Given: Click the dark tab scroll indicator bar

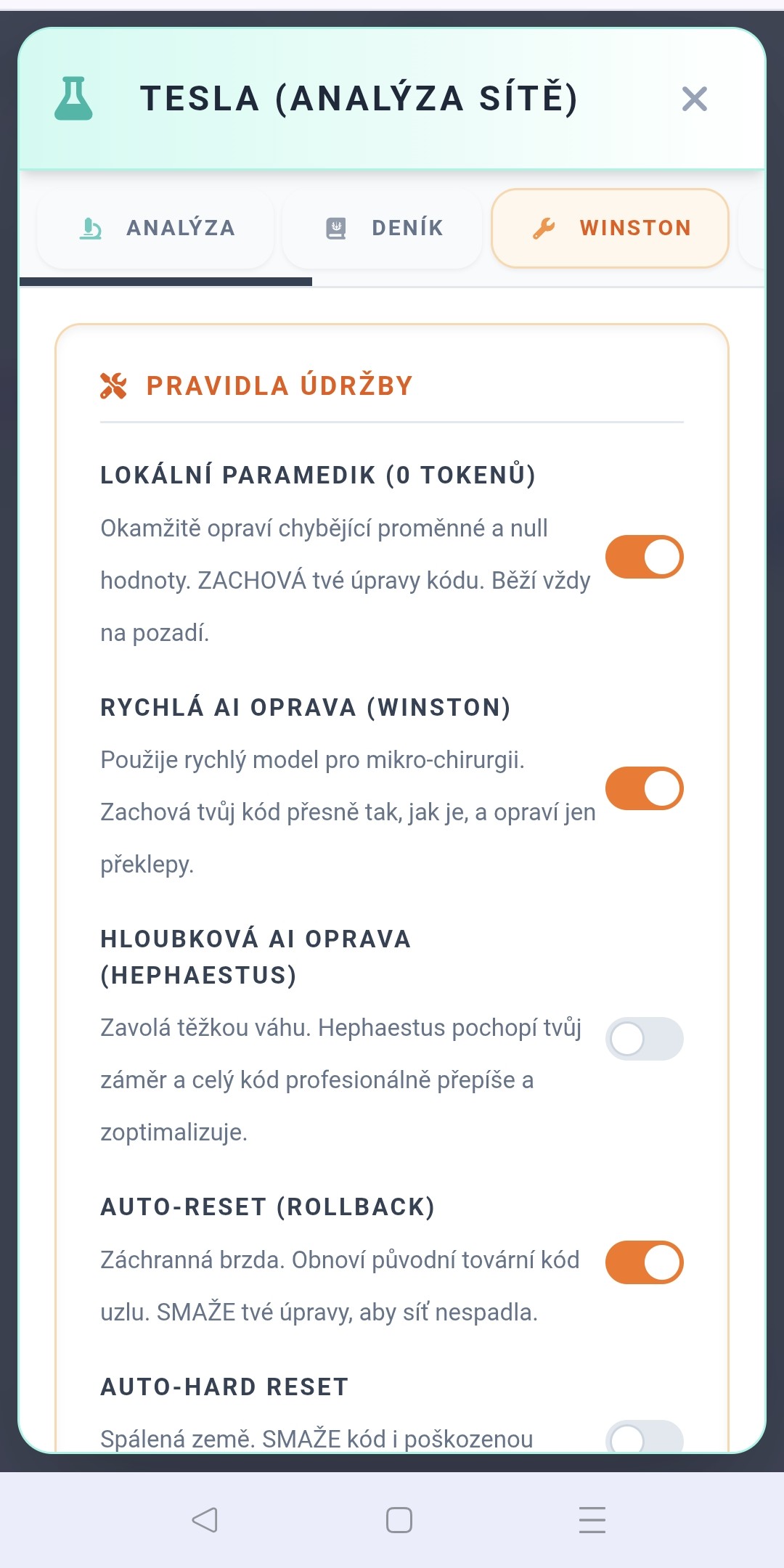Looking at the screenshot, I should click(x=166, y=282).
